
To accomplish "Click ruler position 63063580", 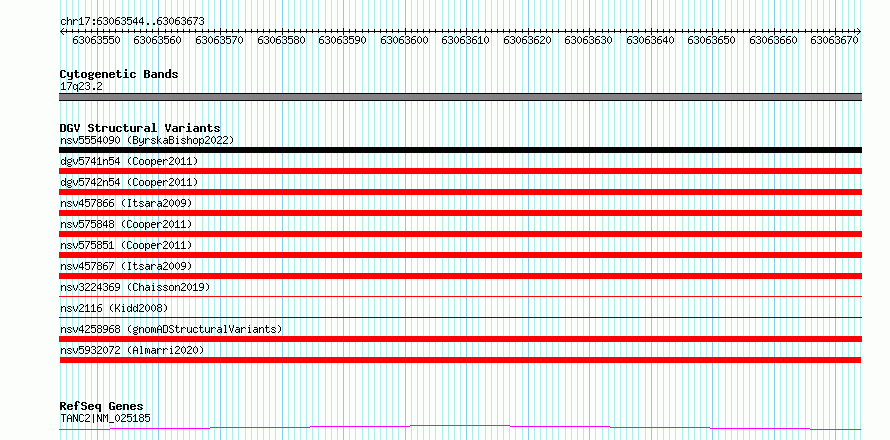I will click(x=282, y=40).
